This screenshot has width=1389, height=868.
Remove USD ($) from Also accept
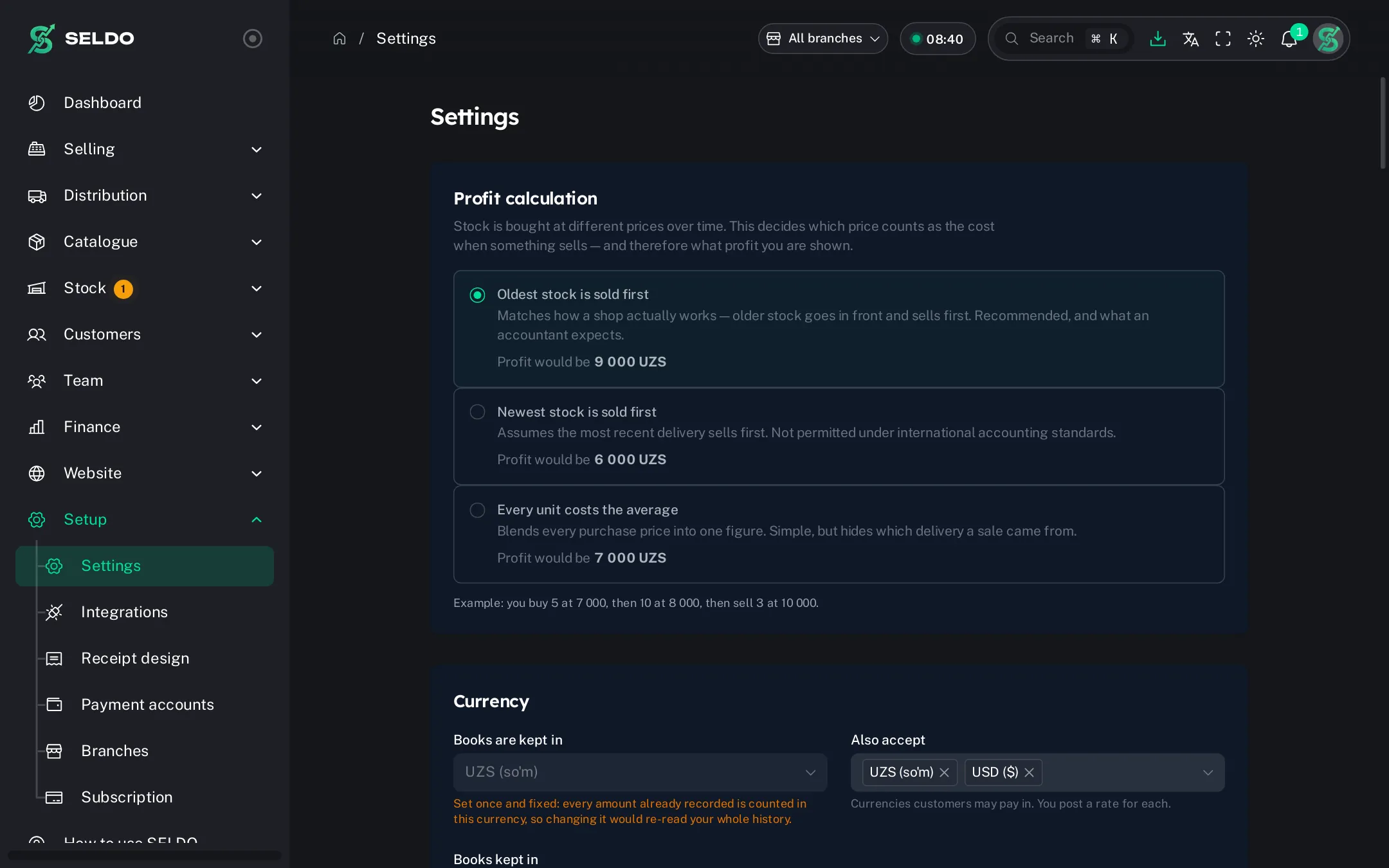(1029, 772)
